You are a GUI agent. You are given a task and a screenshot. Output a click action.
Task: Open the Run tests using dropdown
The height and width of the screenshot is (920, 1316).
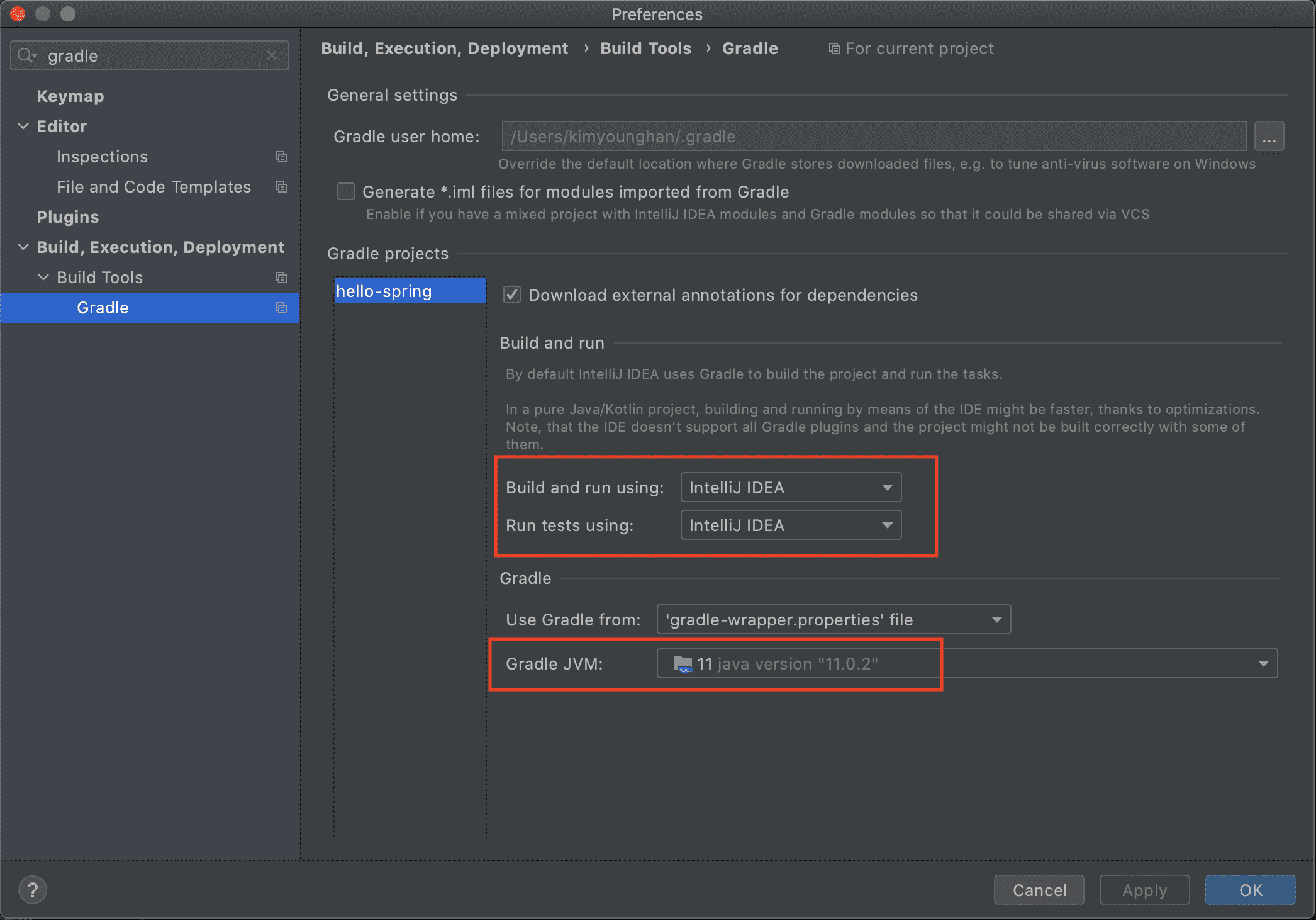tap(791, 525)
